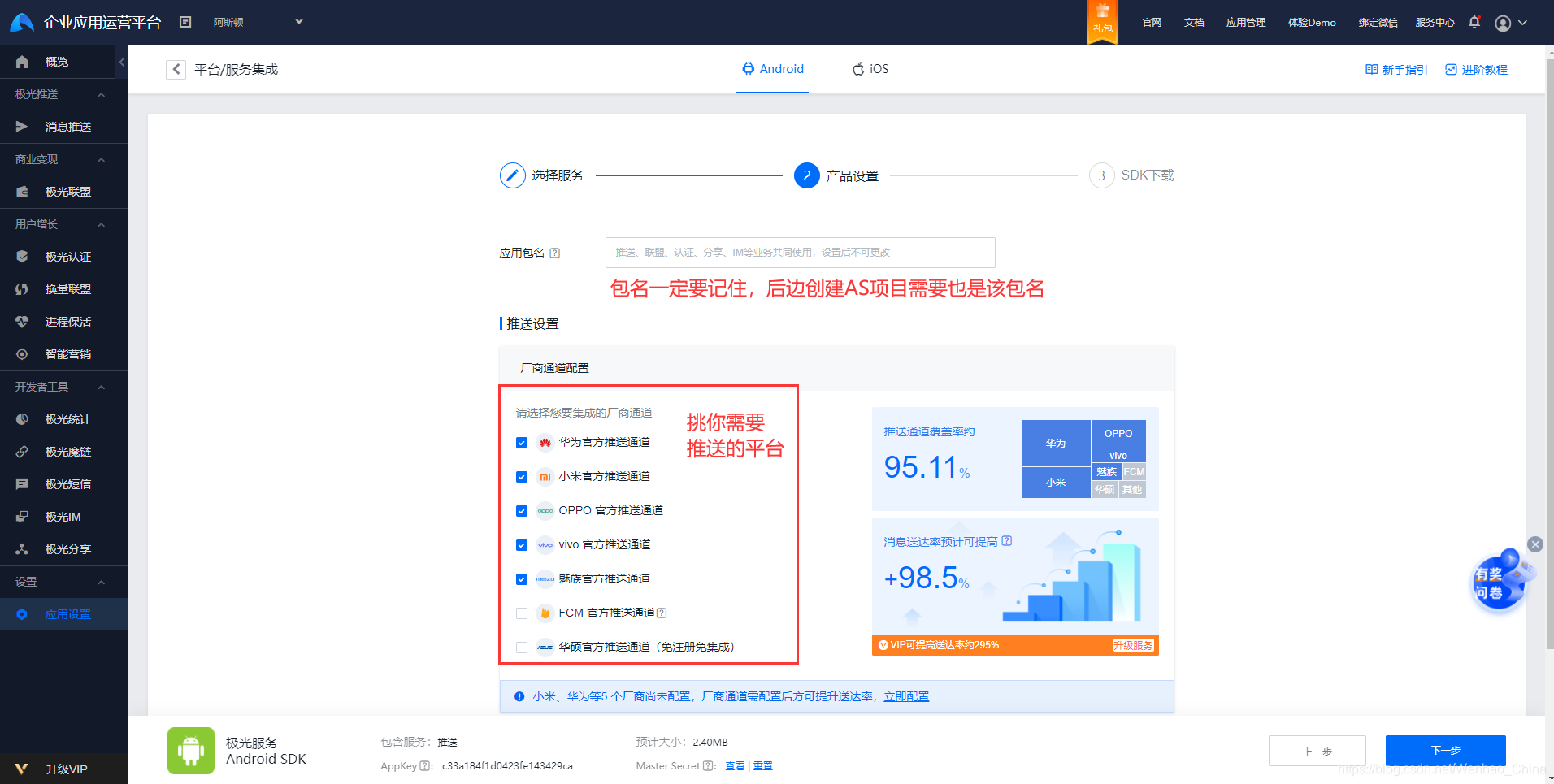Click the 应用包名 input field
1554x784 pixels.
[x=801, y=253]
